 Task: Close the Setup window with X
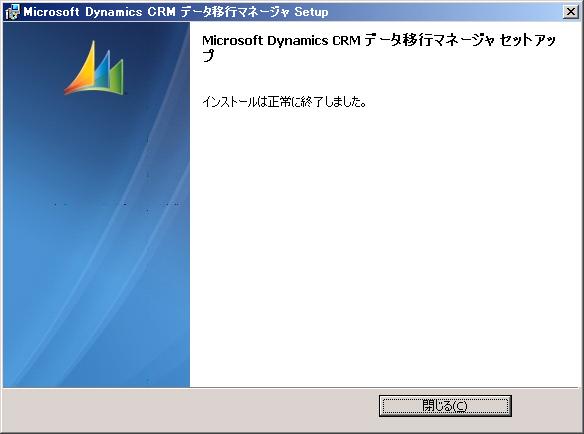571,12
